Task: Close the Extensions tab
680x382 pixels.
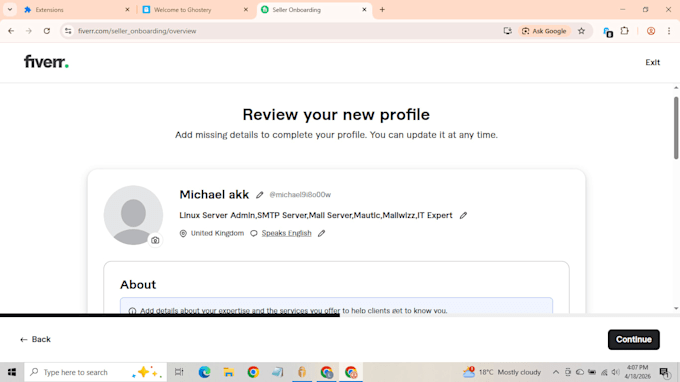Action: pyautogui.click(x=128, y=10)
